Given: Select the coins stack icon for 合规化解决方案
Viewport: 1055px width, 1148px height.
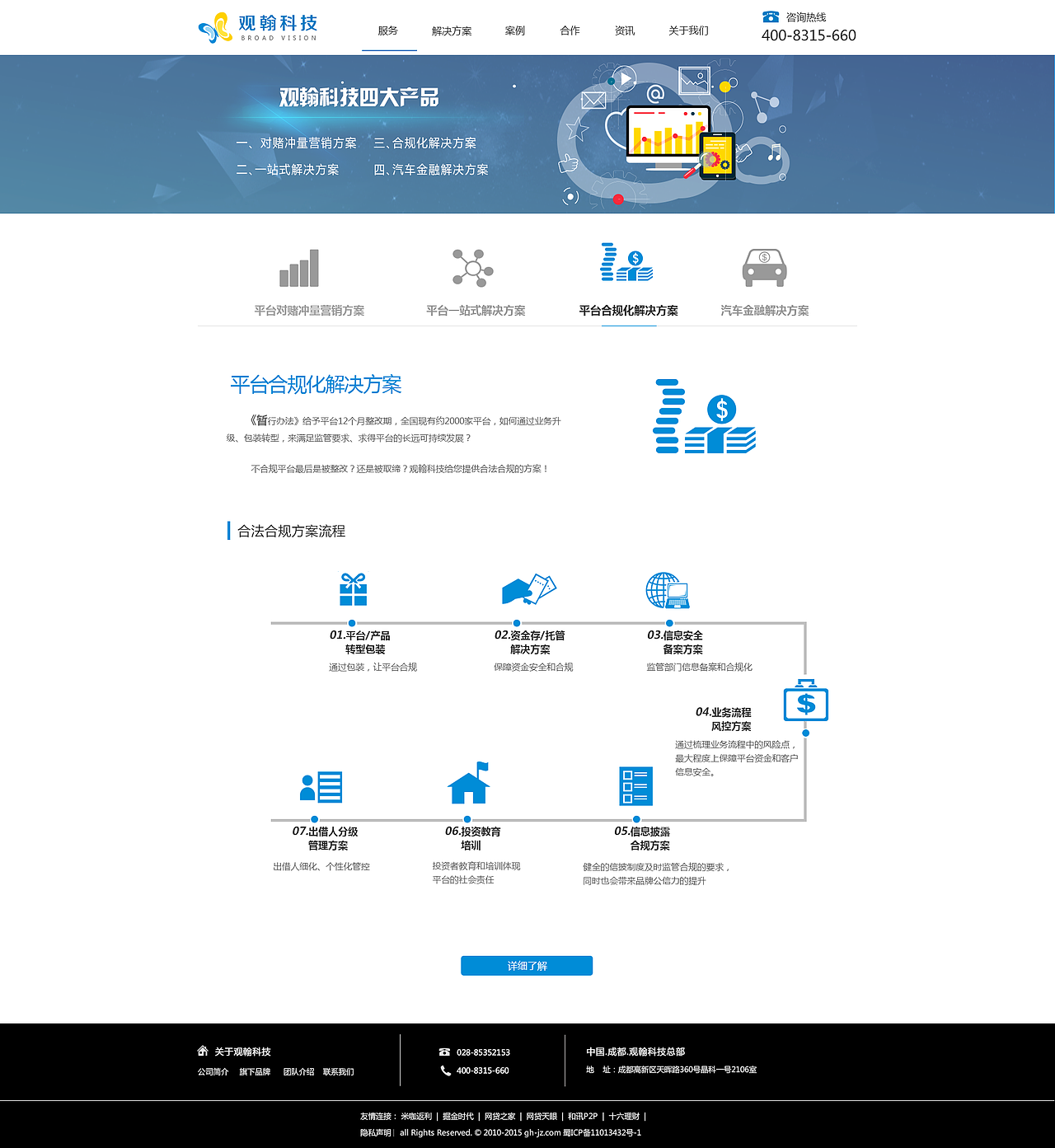Looking at the screenshot, I should pyautogui.click(x=626, y=263).
